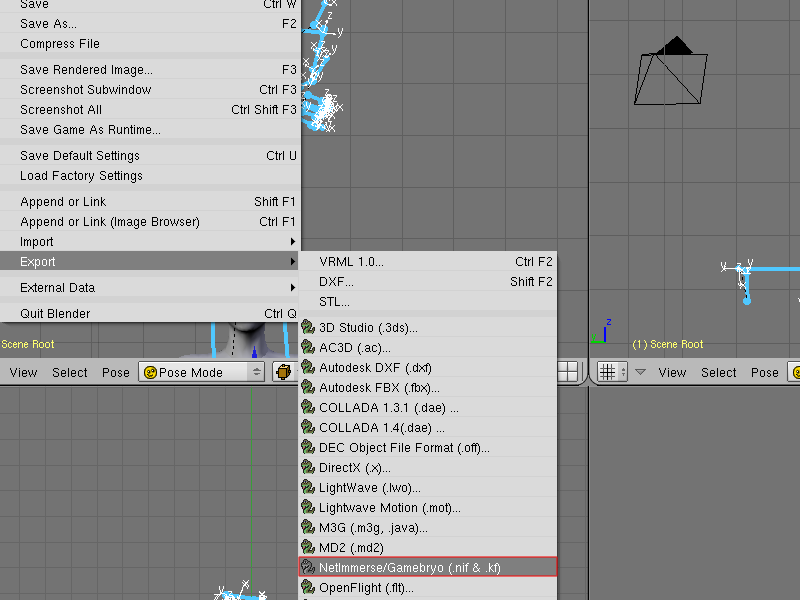This screenshot has width=800, height=600.
Task: Choose Save Game As Runtime...
Action: [x=150, y=129]
